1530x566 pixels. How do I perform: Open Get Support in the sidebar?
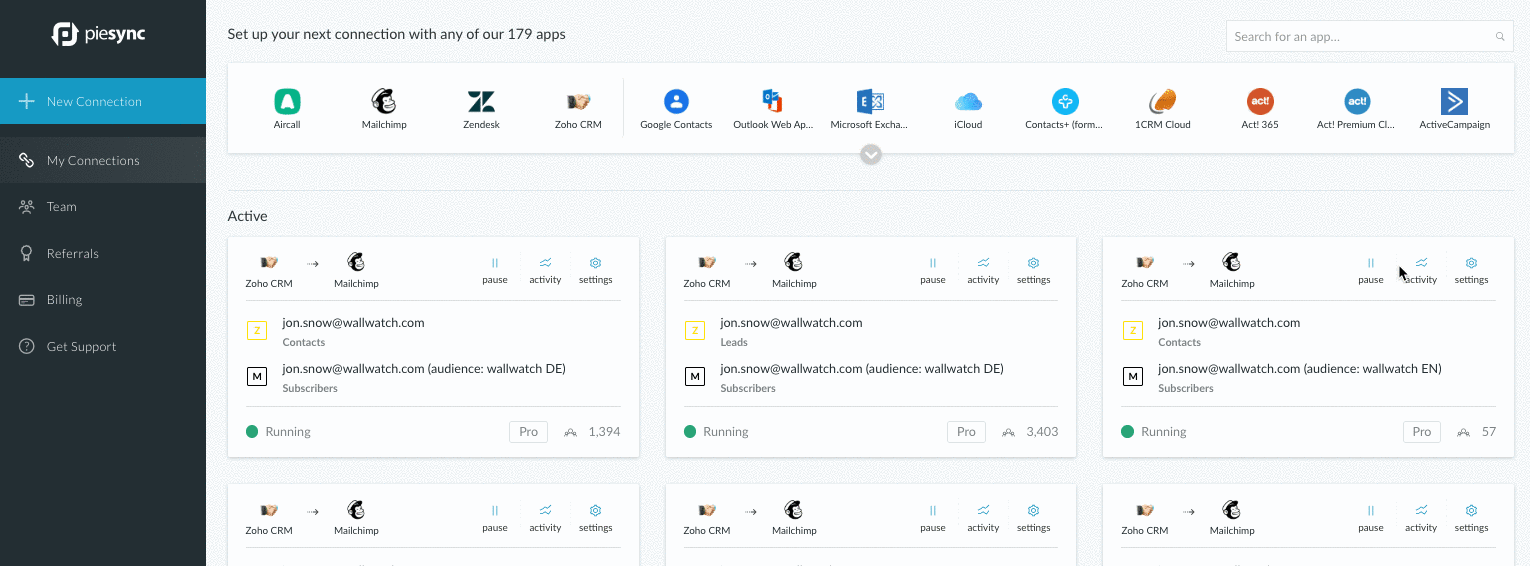coord(103,346)
